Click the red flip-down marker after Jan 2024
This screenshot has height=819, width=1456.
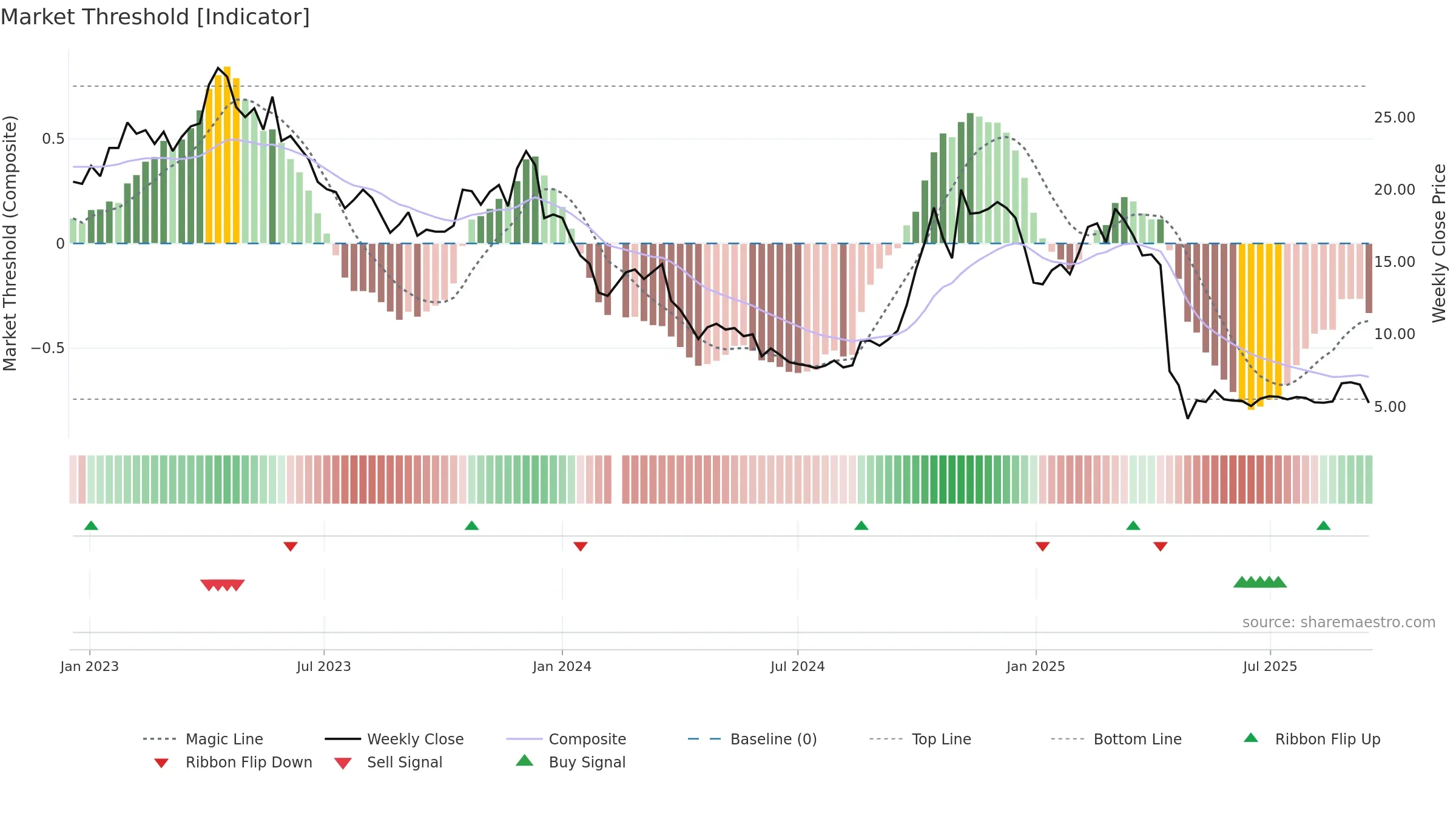[x=581, y=547]
